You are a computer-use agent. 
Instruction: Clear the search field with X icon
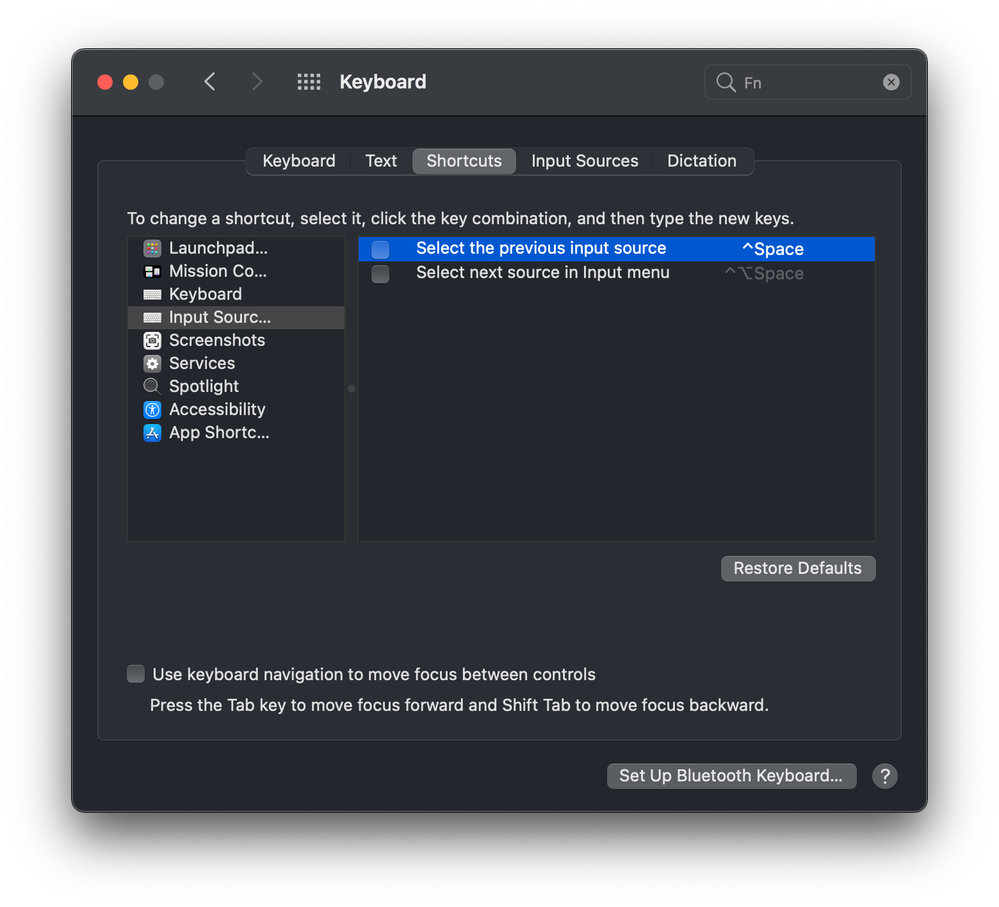point(891,82)
